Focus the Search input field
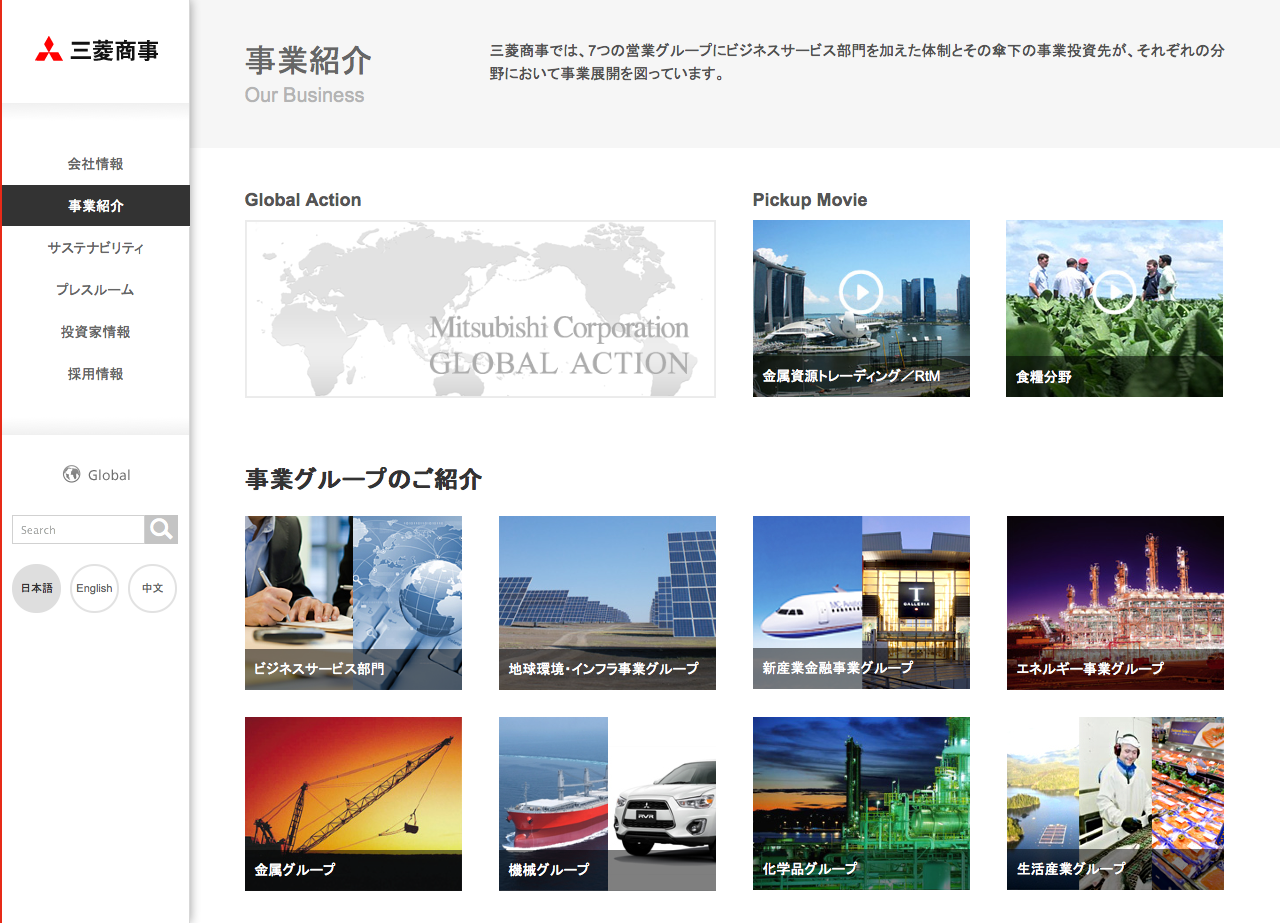This screenshot has height=923, width=1280. (x=79, y=529)
